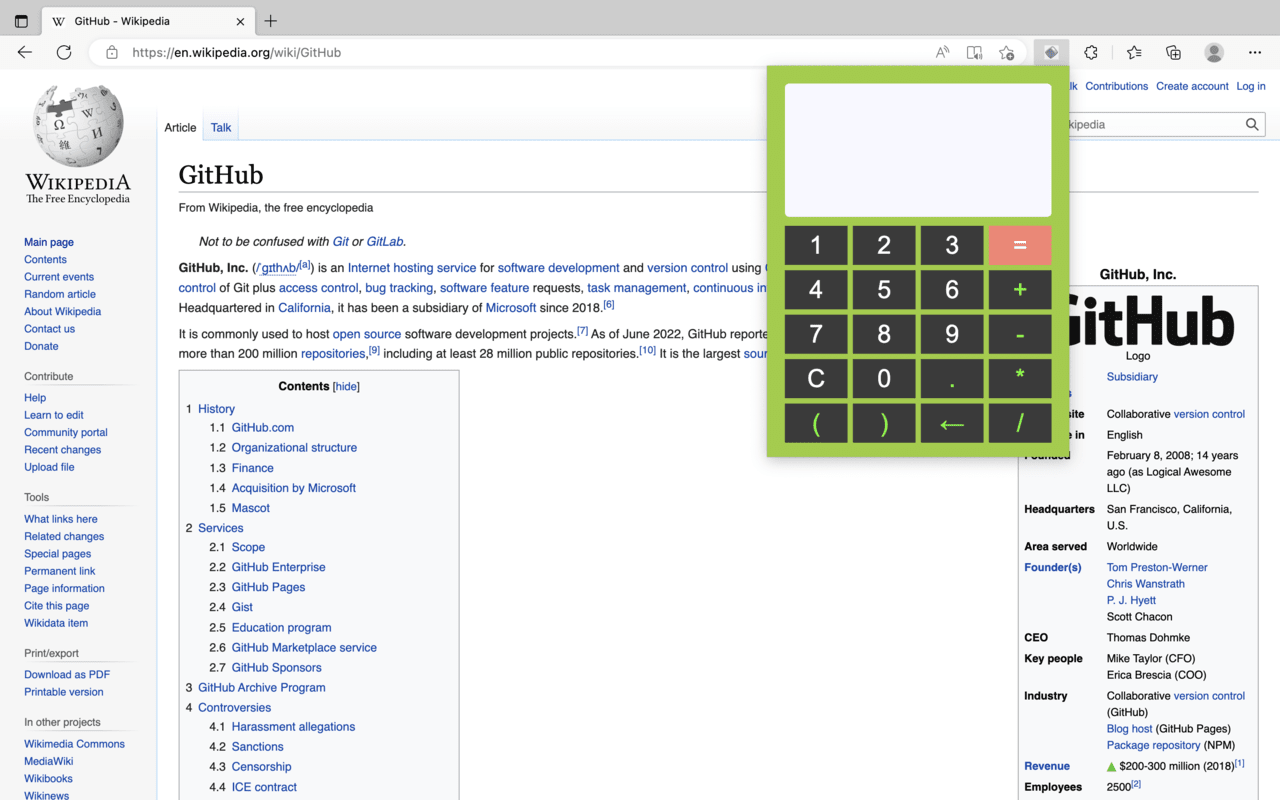Jump to GitHub Sponsors in the Contents

277,668
